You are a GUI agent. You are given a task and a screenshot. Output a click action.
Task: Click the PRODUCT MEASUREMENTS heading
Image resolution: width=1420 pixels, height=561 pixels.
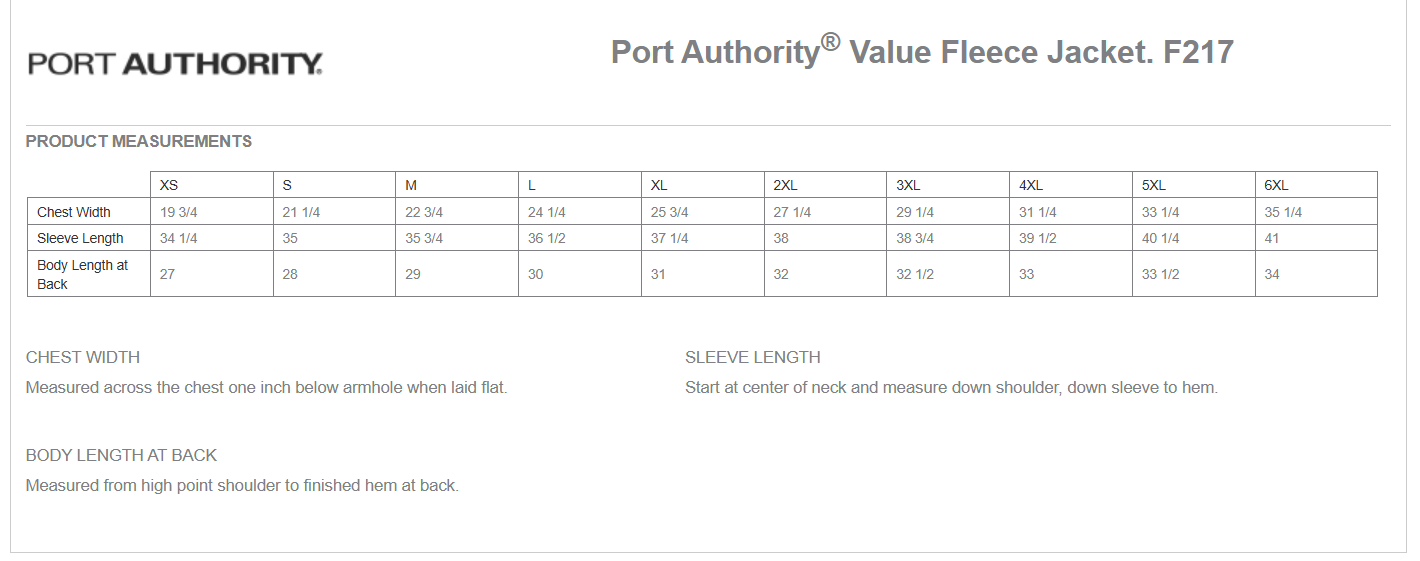[x=139, y=141]
